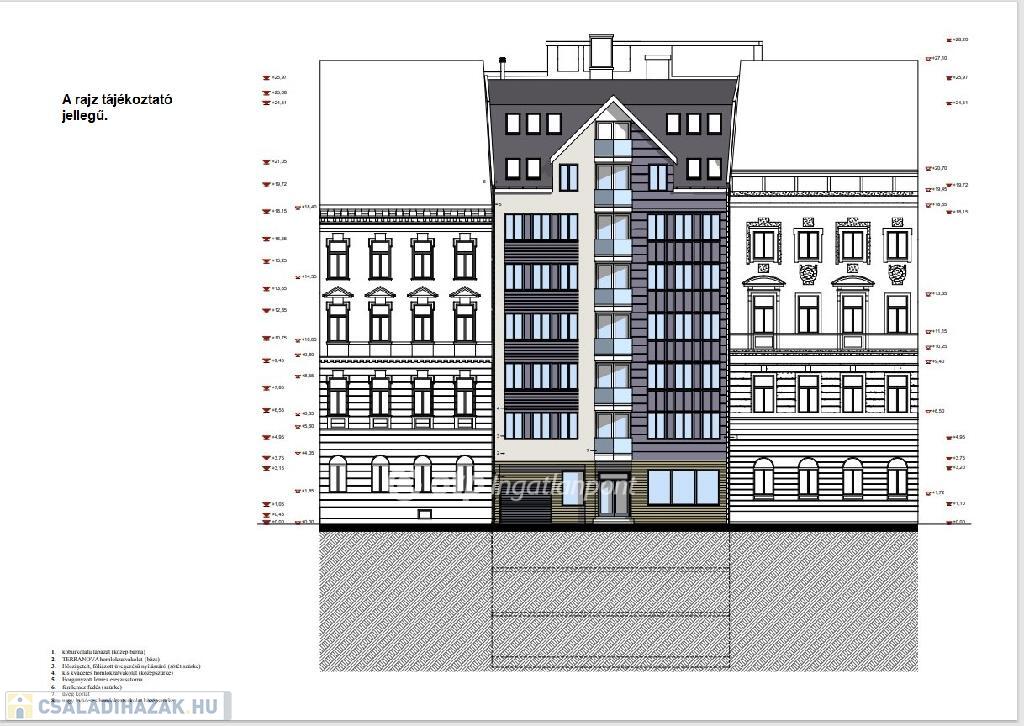The width and height of the screenshot is (1024, 726).
Task: Select the 'A rajz tájékoztató jellegű.' note text
Action: [118, 107]
